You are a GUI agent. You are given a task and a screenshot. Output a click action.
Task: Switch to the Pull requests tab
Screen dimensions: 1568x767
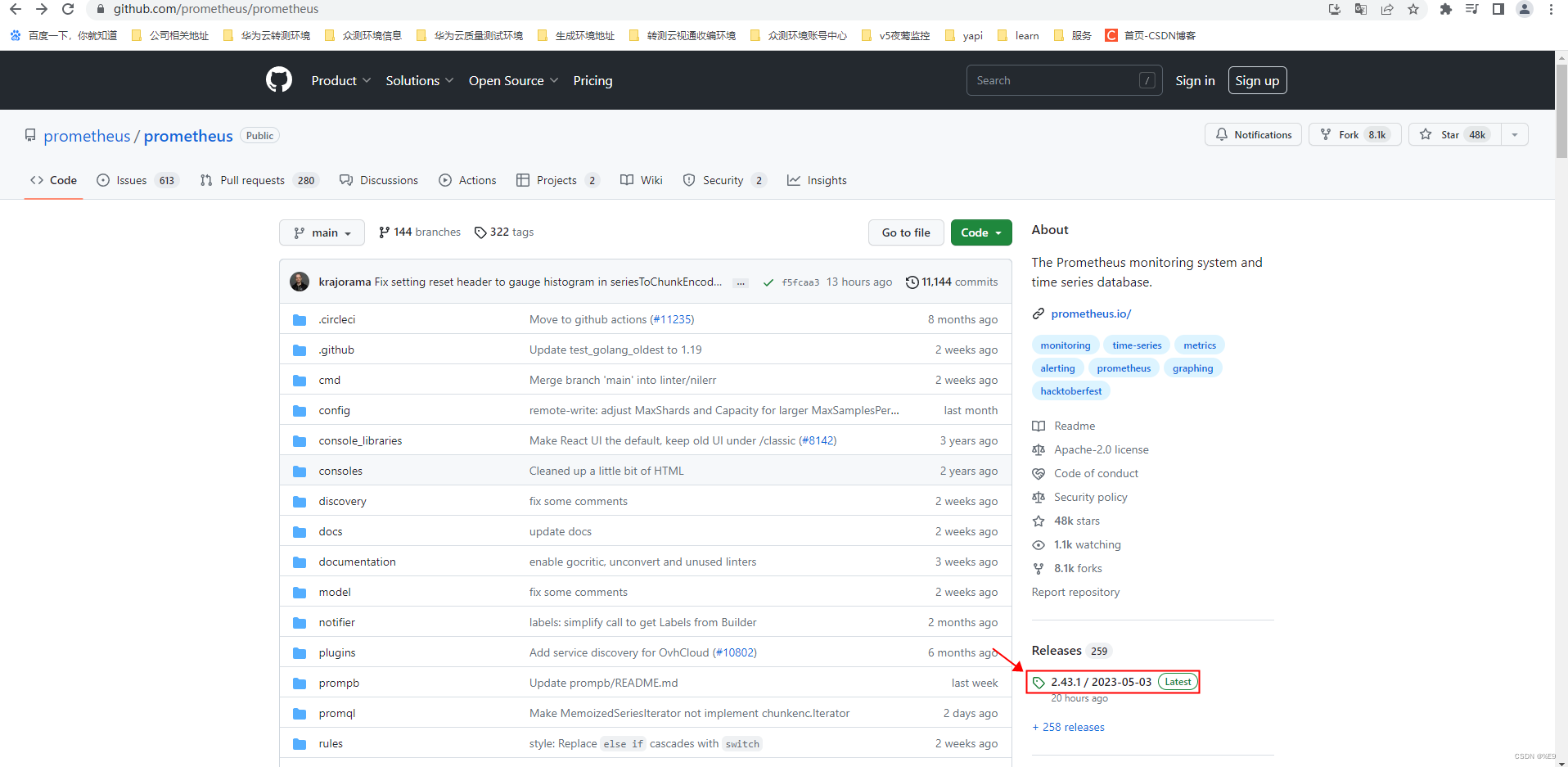259,180
